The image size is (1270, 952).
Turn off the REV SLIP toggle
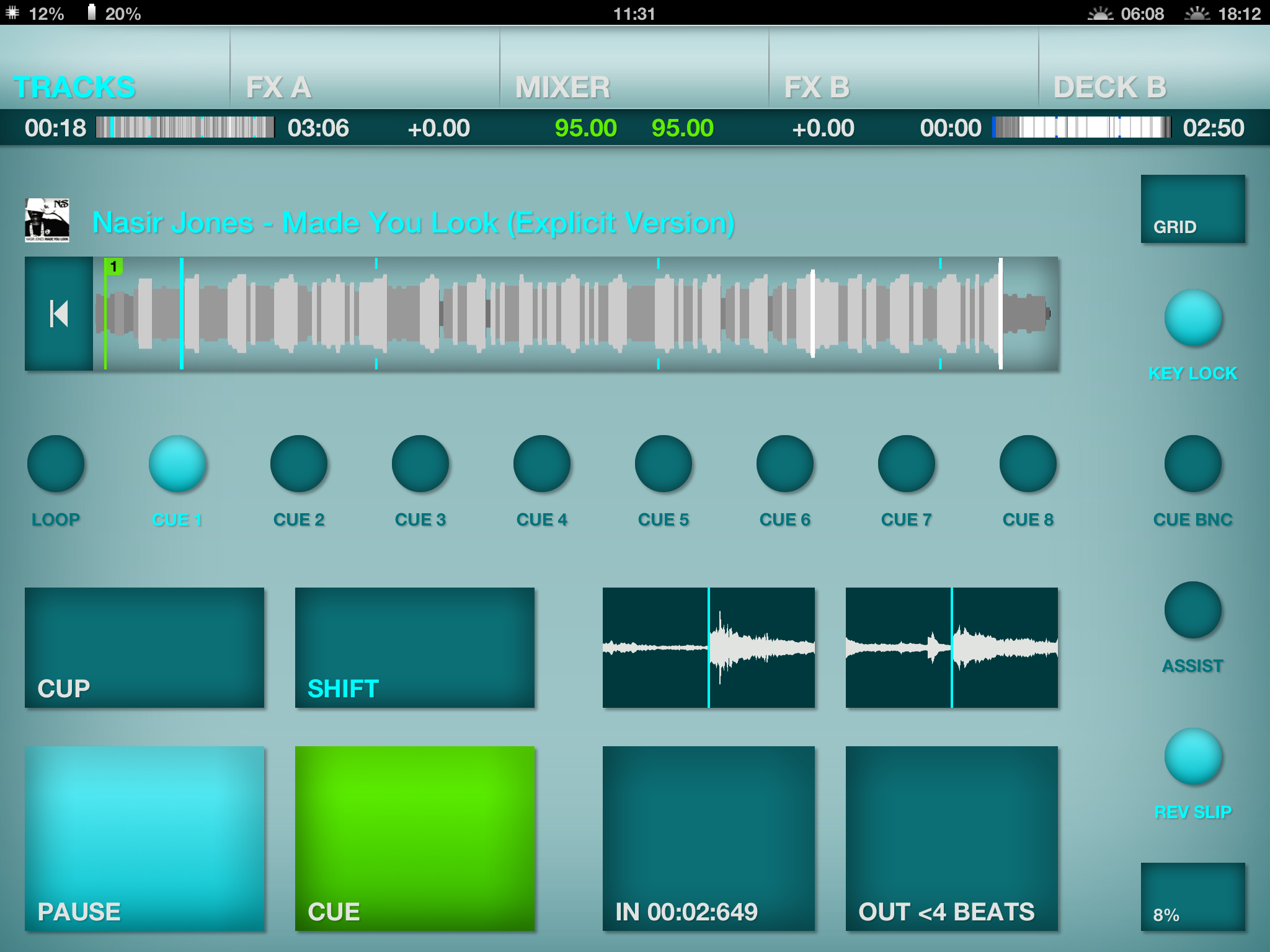click(1193, 757)
